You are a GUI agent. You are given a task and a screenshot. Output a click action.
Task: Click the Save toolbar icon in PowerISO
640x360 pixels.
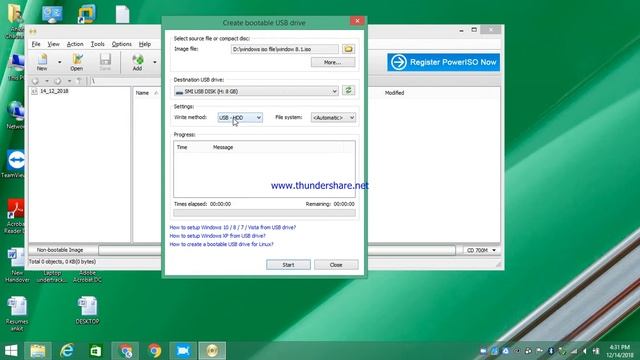tap(105, 62)
